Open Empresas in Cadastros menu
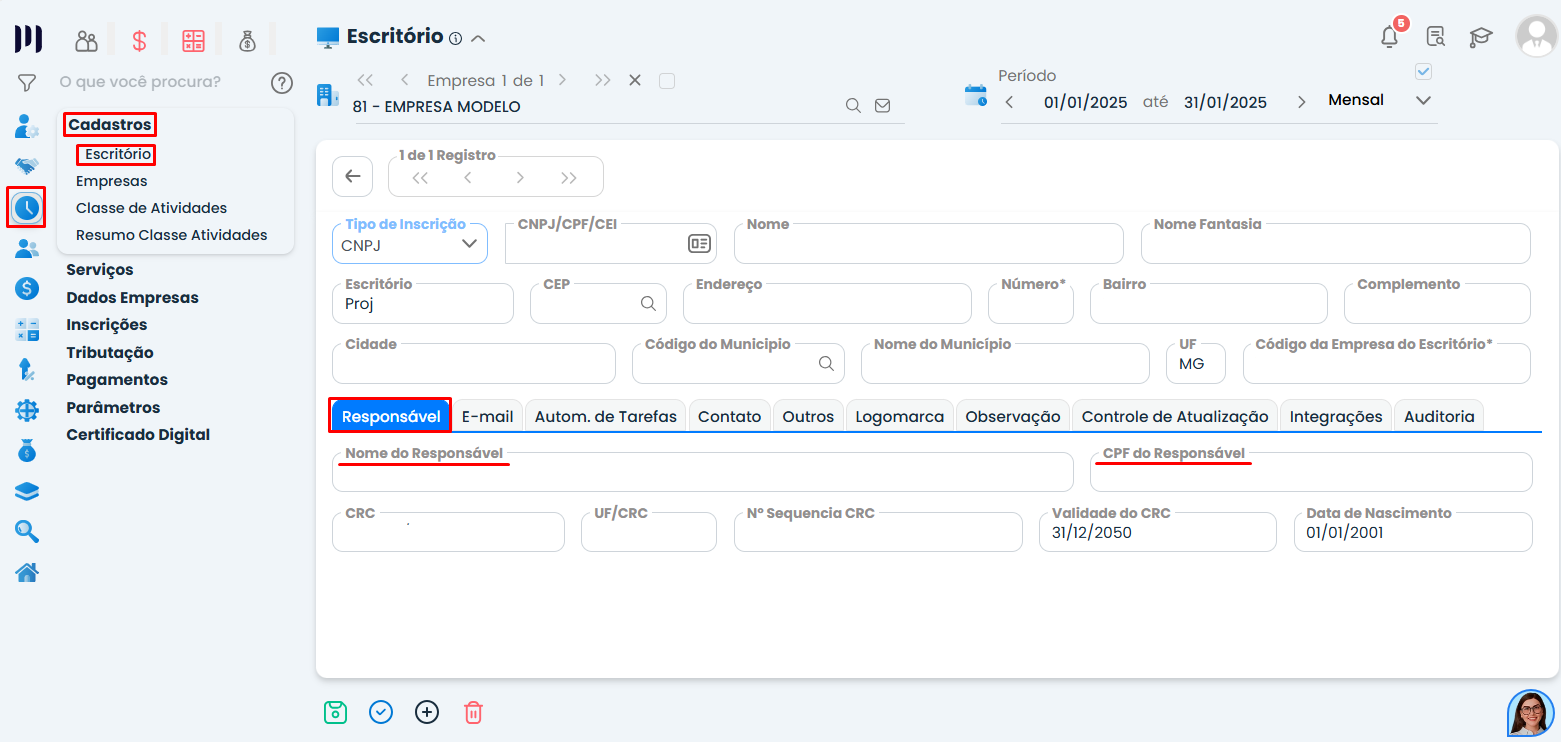 click(x=111, y=181)
